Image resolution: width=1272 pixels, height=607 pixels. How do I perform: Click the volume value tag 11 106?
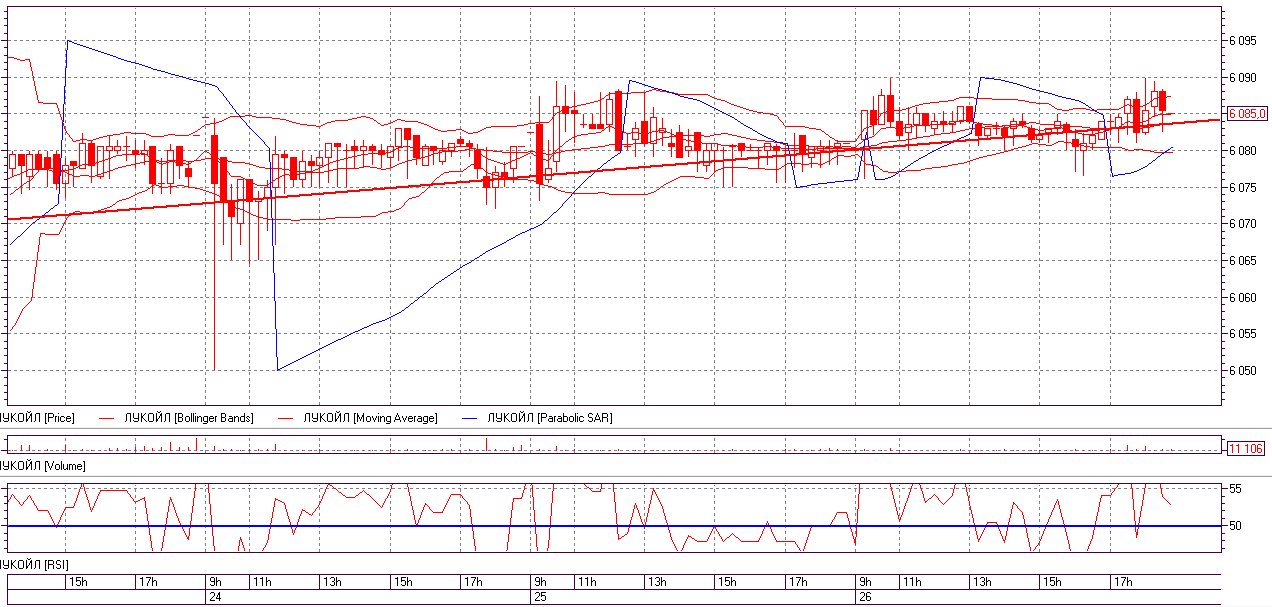[x=1246, y=449]
